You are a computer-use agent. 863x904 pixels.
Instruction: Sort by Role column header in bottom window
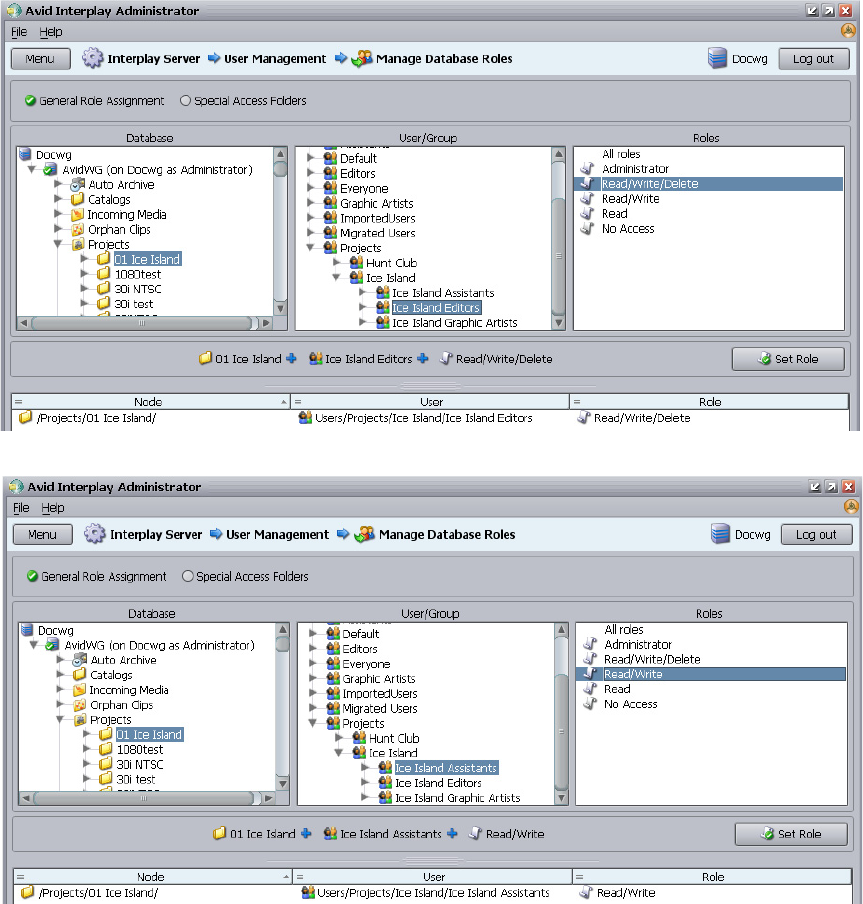713,877
